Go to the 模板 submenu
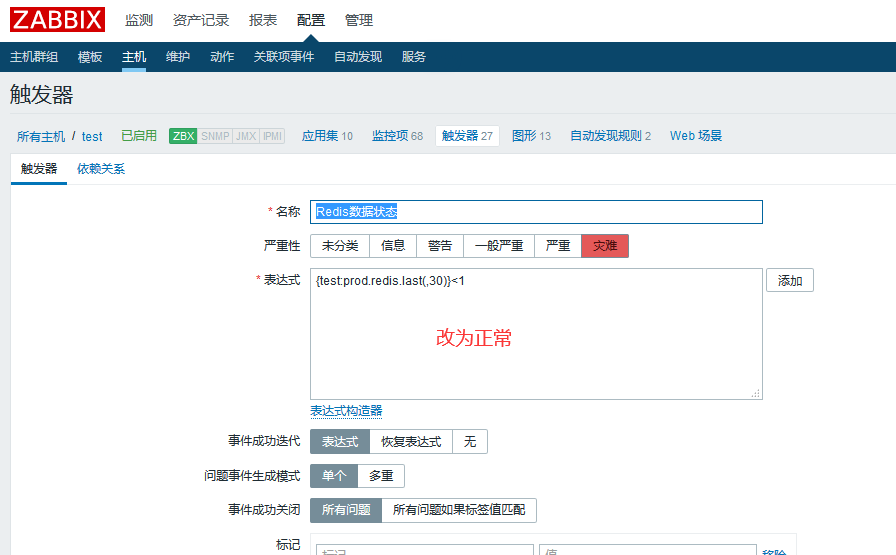Image resolution: width=896 pixels, height=555 pixels. (90, 57)
